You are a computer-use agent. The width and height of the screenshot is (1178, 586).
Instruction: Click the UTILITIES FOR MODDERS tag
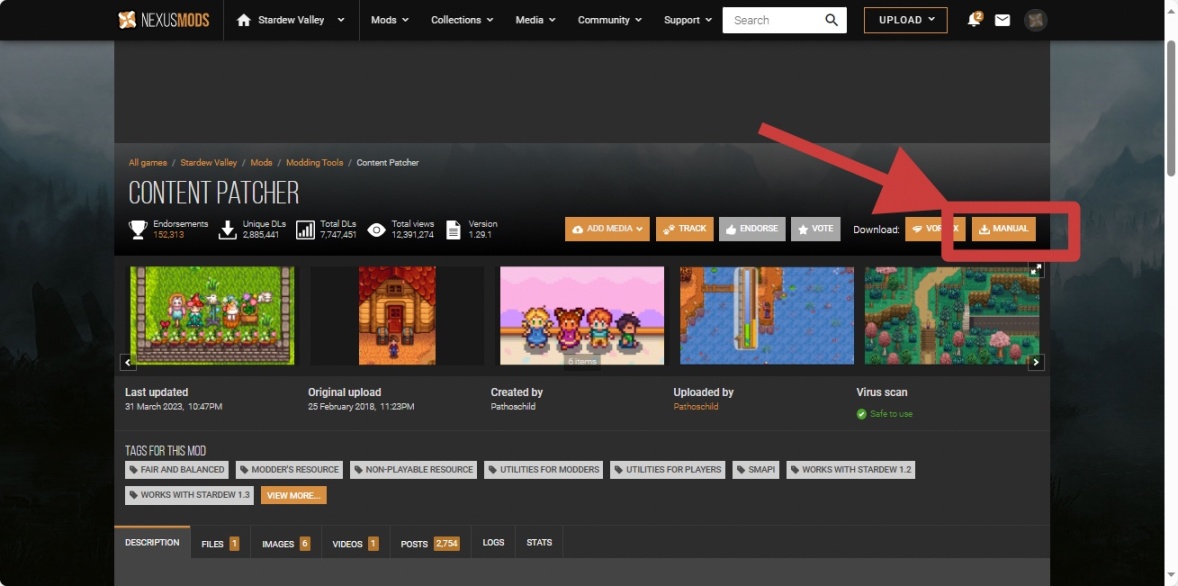[544, 470]
